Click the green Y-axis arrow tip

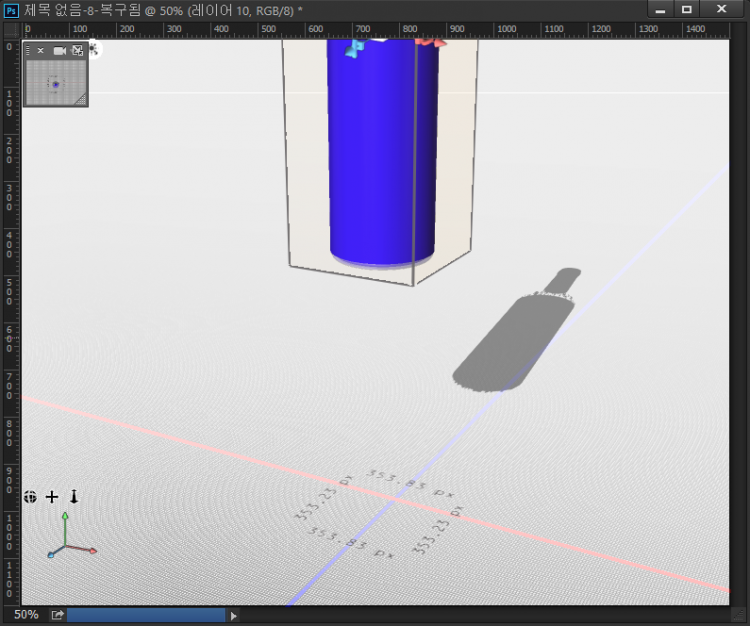[x=64, y=516]
